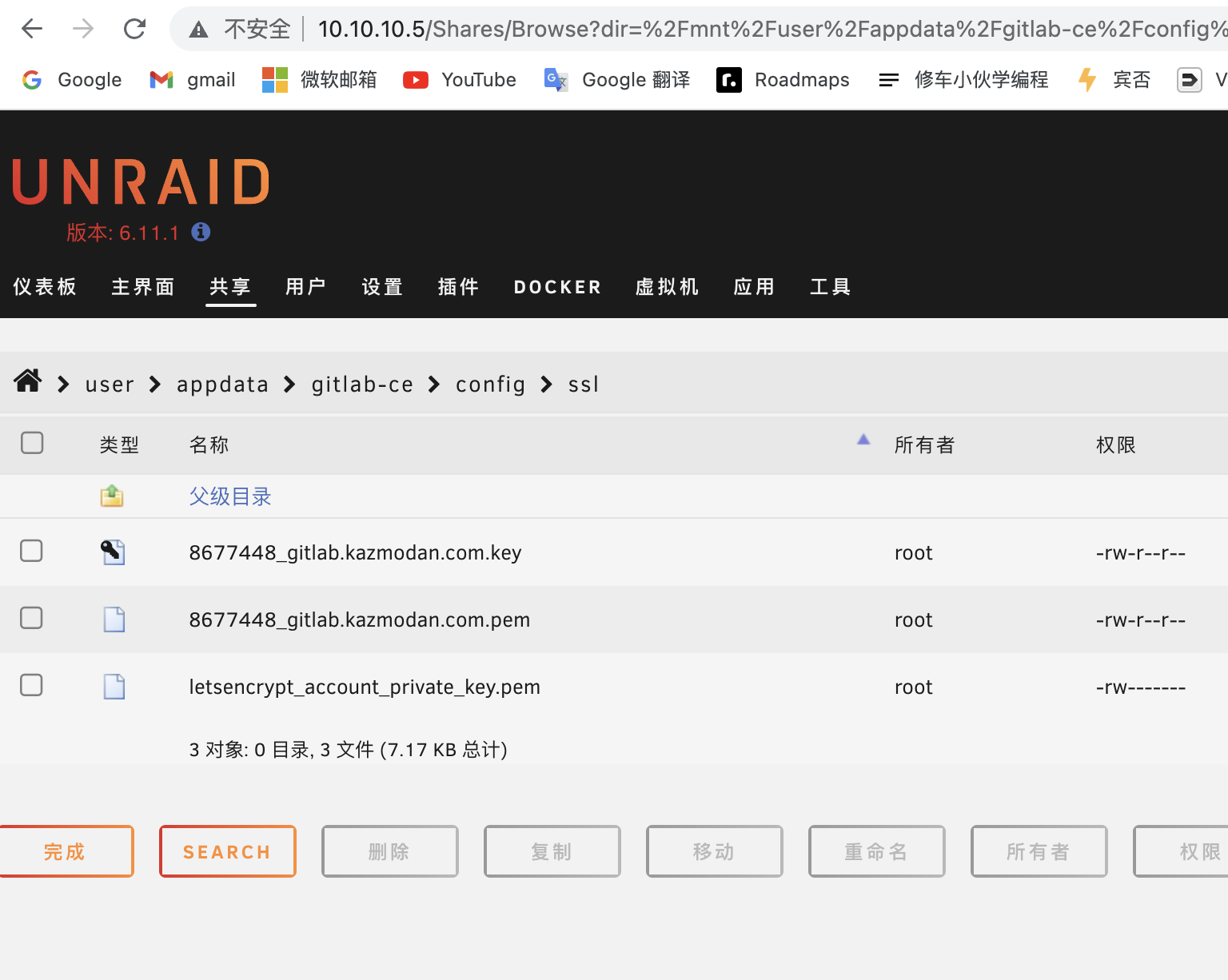Open the 宾否 bookmark
The image size is (1228, 980).
tap(1114, 79)
